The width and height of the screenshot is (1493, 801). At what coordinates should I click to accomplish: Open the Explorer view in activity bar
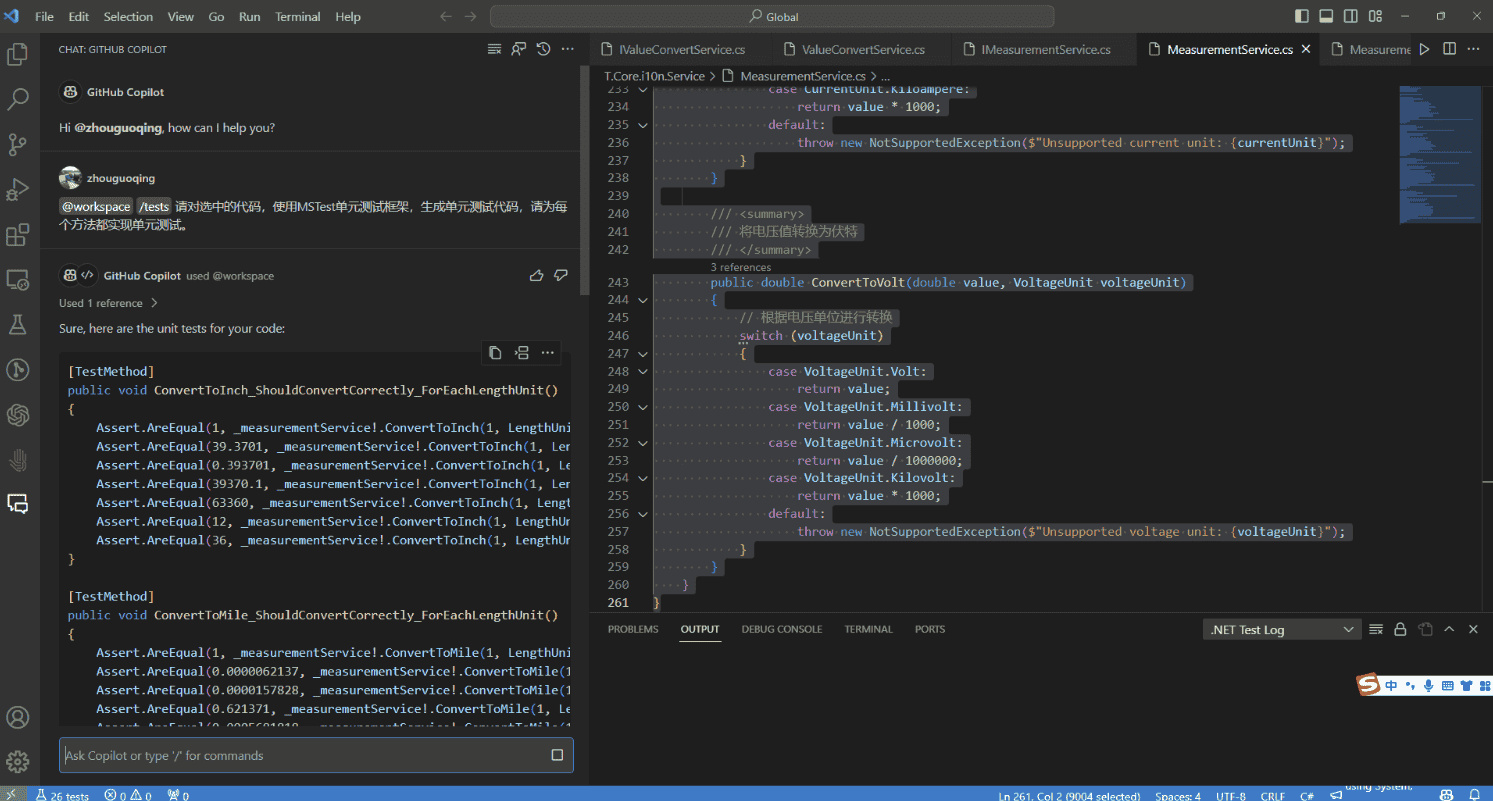17,54
